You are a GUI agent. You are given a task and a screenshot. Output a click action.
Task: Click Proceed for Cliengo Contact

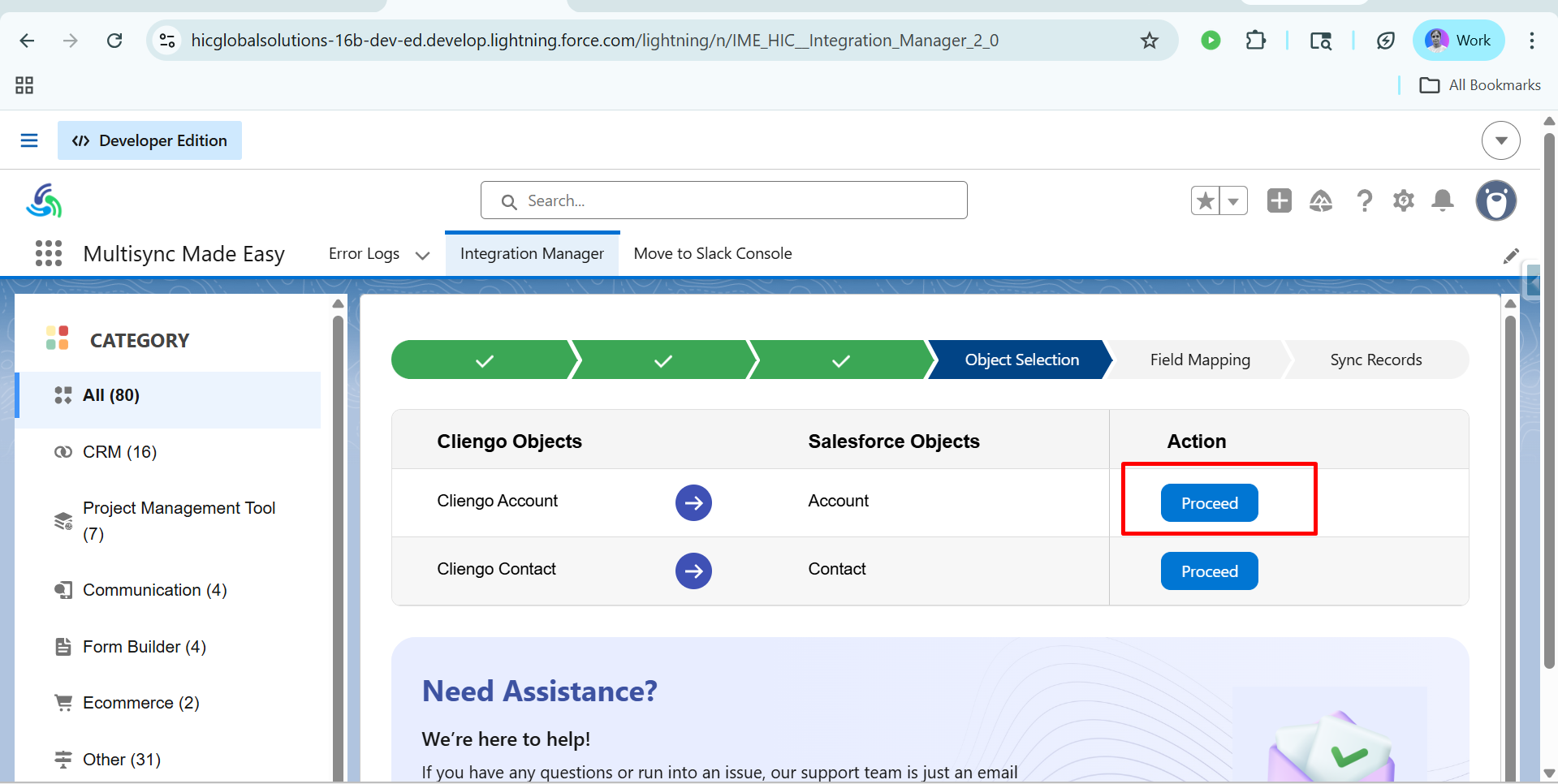point(1209,571)
